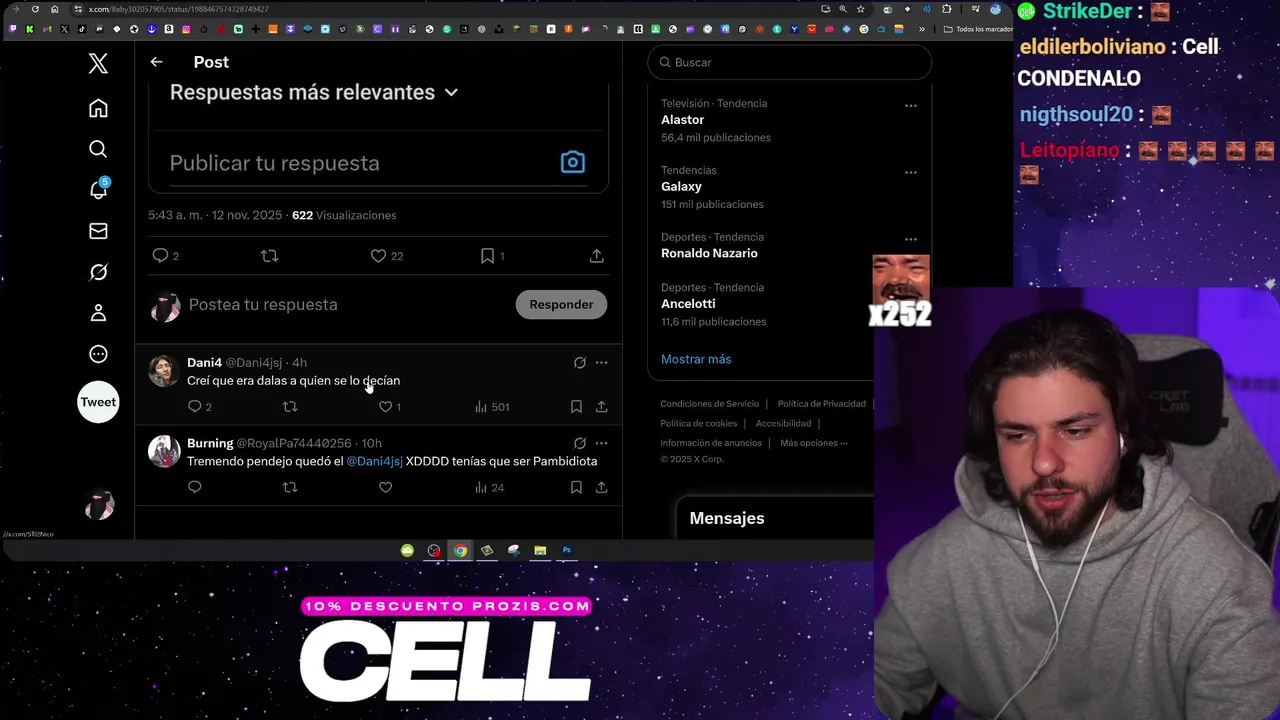
Task: Open Dani4 profile name
Action: tap(204, 362)
